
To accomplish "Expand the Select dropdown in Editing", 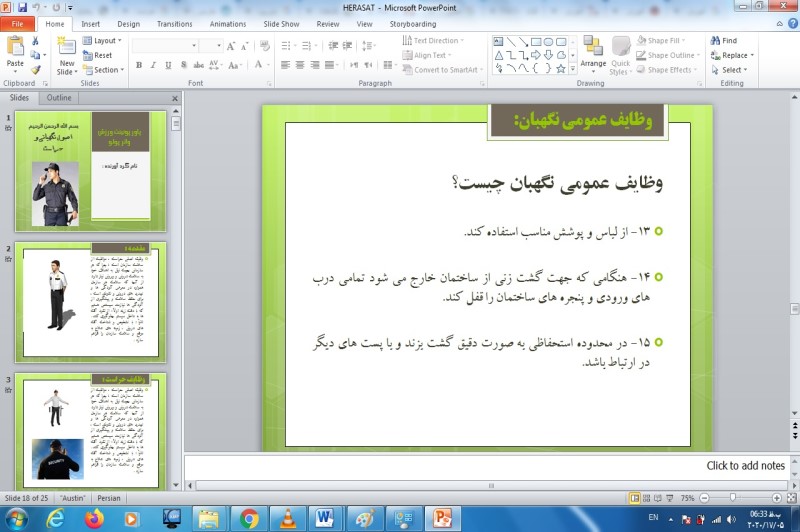I will [x=732, y=70].
